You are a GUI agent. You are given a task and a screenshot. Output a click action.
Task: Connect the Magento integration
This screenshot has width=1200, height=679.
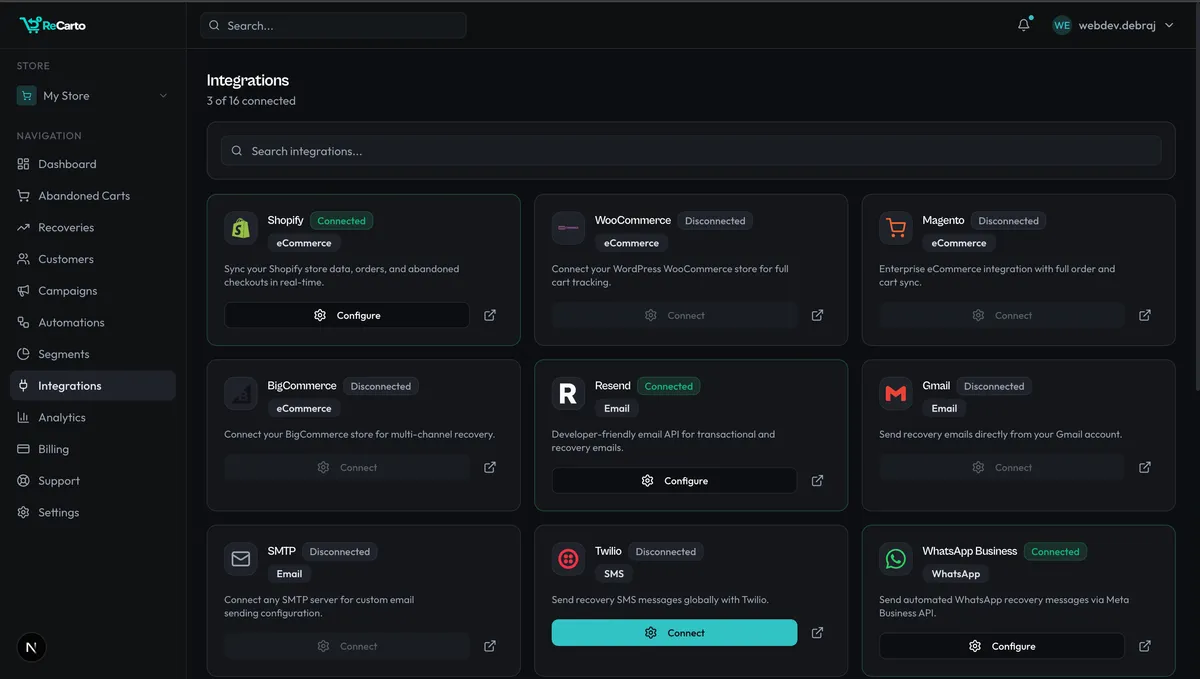pos(1002,315)
